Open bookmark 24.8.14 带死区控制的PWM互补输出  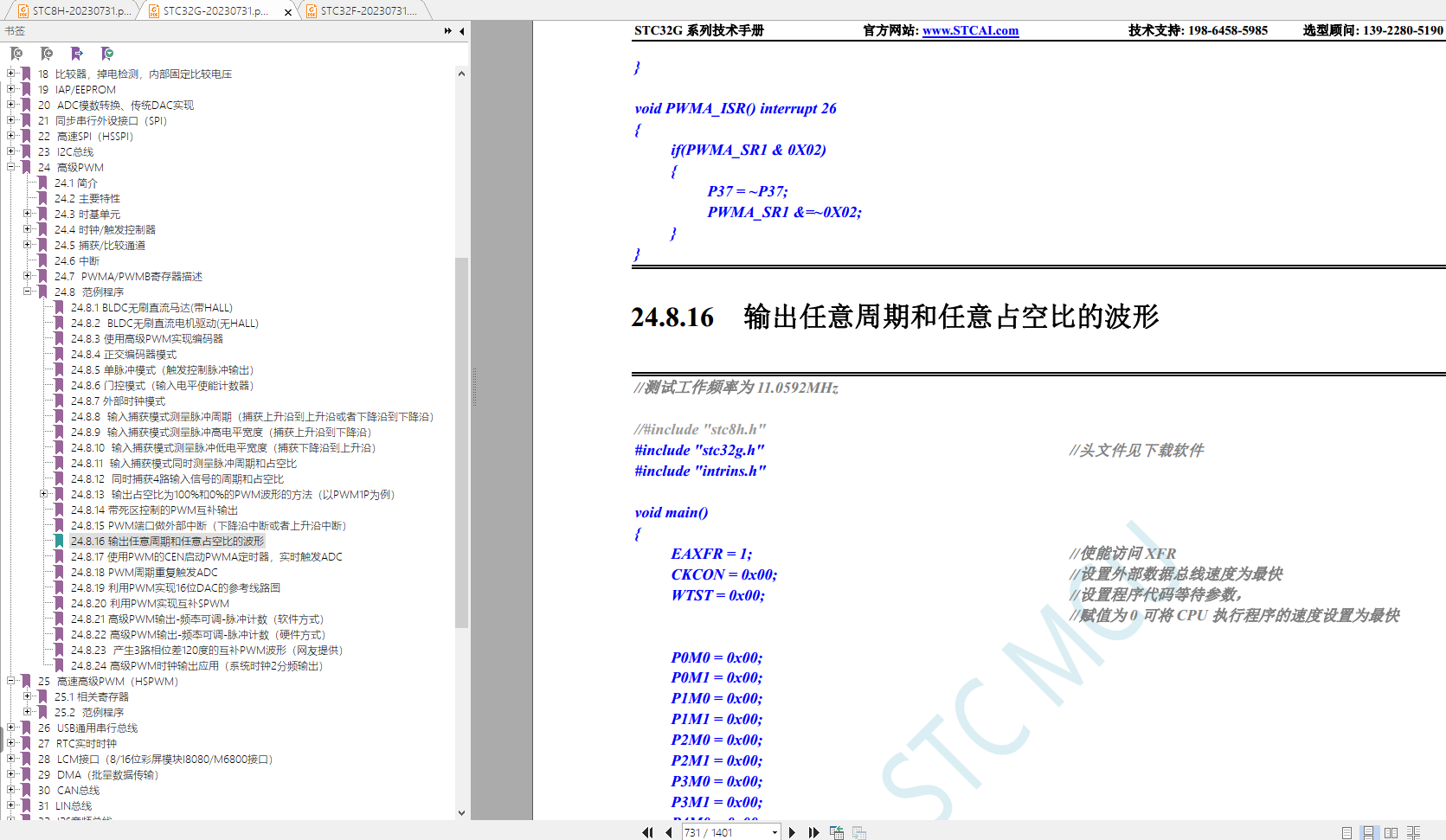(154, 510)
